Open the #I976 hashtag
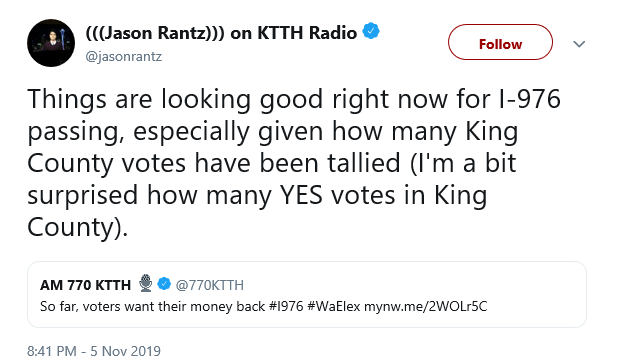This screenshot has height=364, width=620. pyautogui.click(x=286, y=306)
